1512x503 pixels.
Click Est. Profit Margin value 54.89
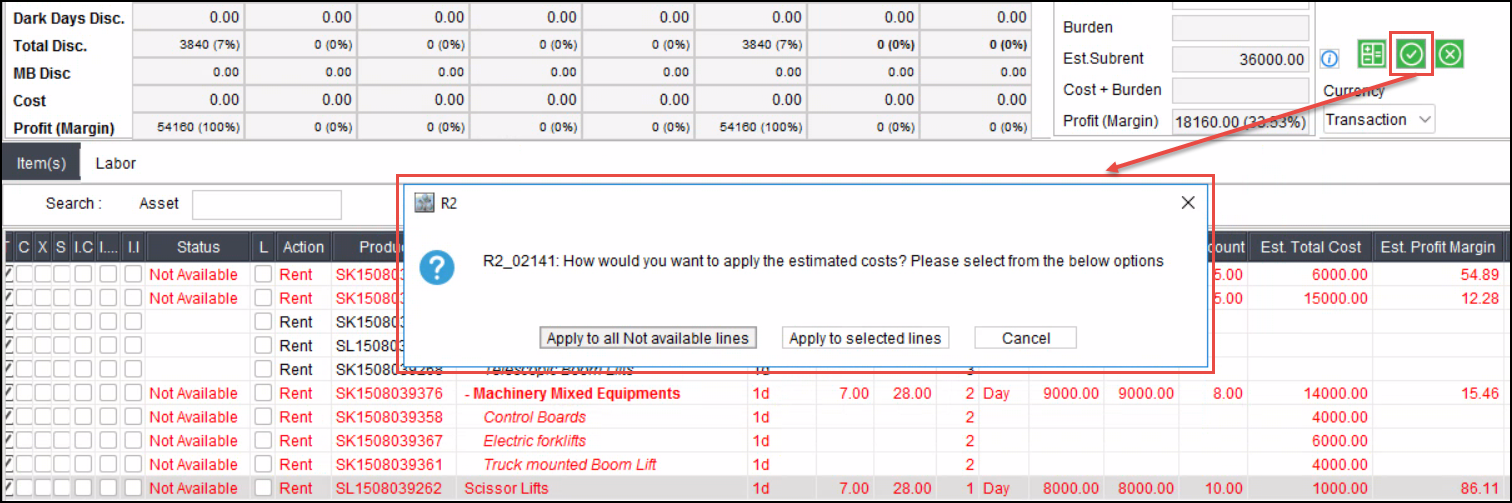[x=1479, y=274]
